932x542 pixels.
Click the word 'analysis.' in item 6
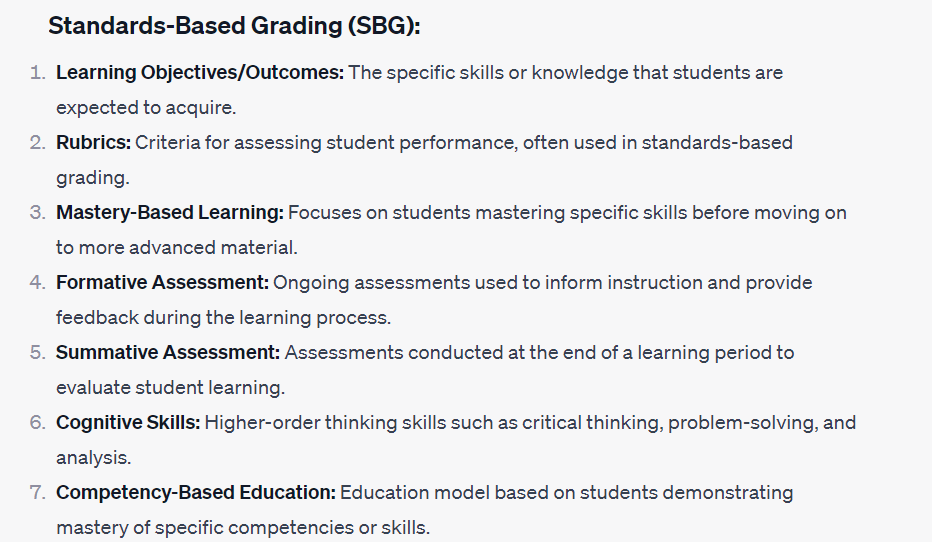92,457
